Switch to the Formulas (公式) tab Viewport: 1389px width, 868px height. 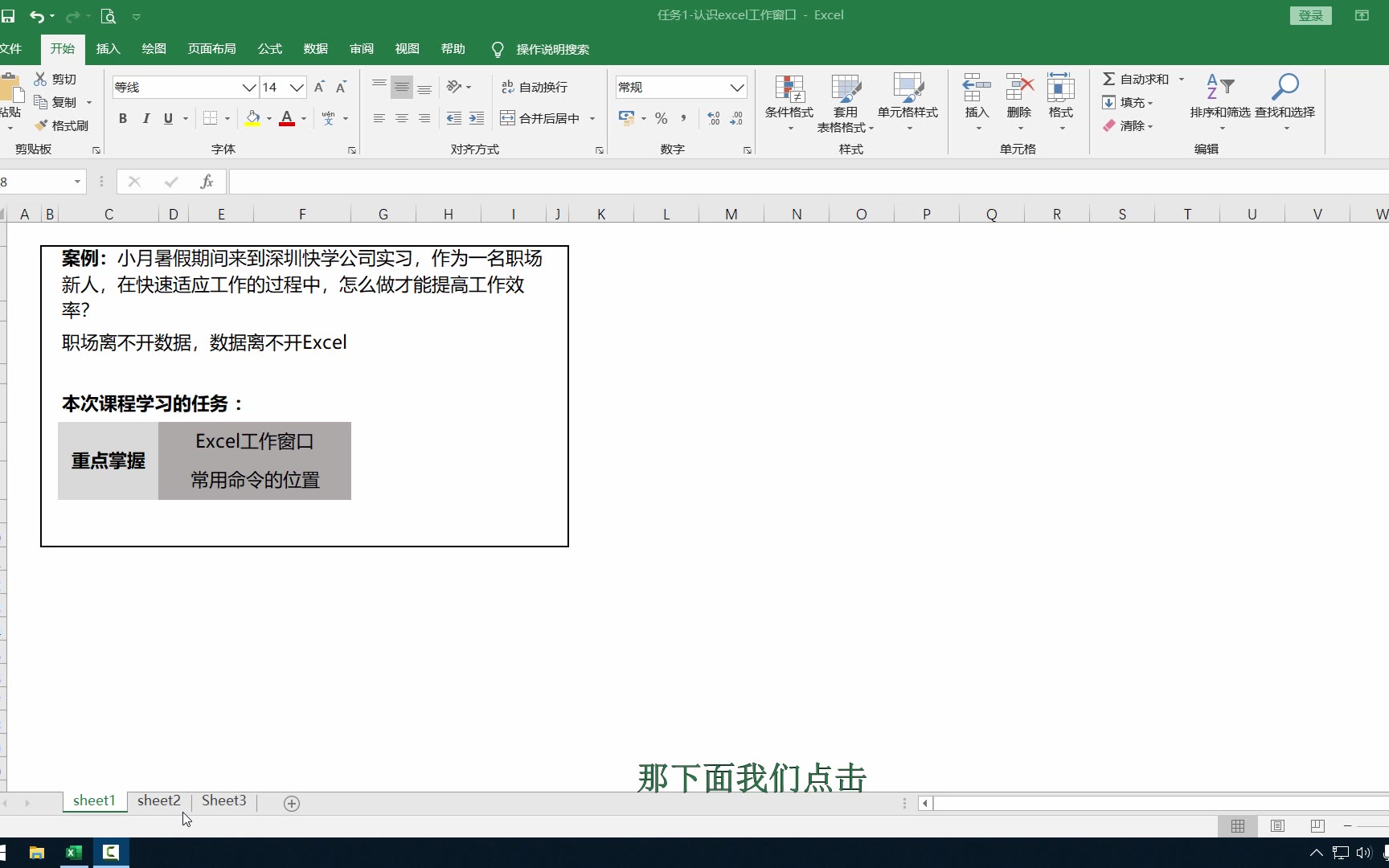(x=270, y=49)
